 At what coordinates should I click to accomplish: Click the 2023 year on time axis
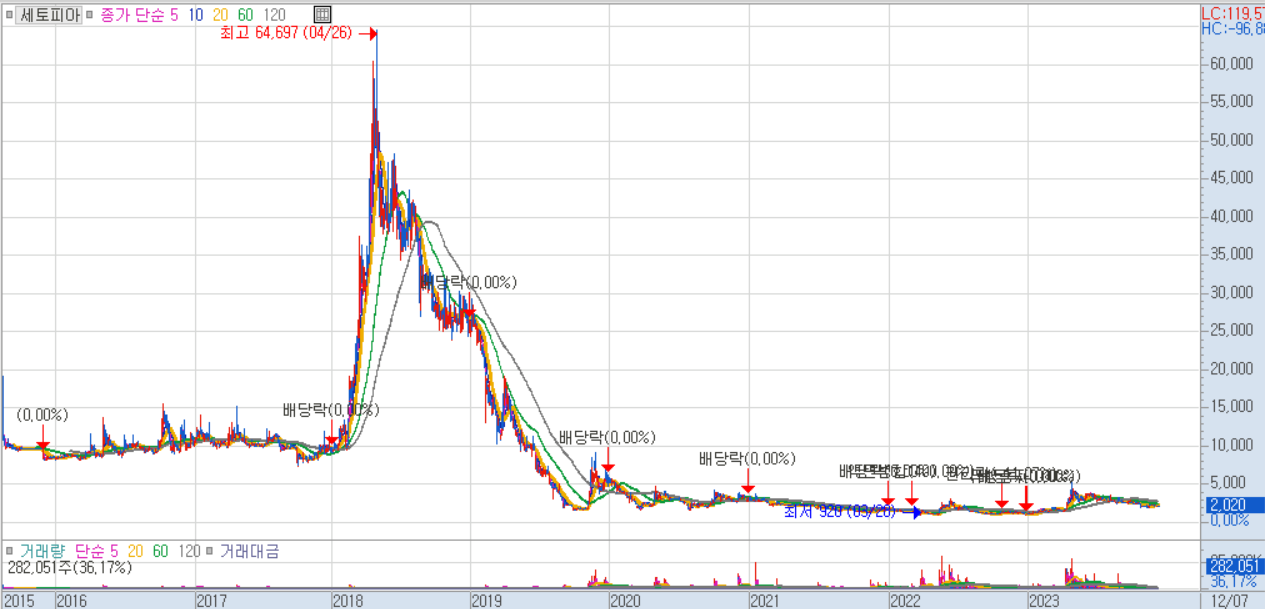1044,600
